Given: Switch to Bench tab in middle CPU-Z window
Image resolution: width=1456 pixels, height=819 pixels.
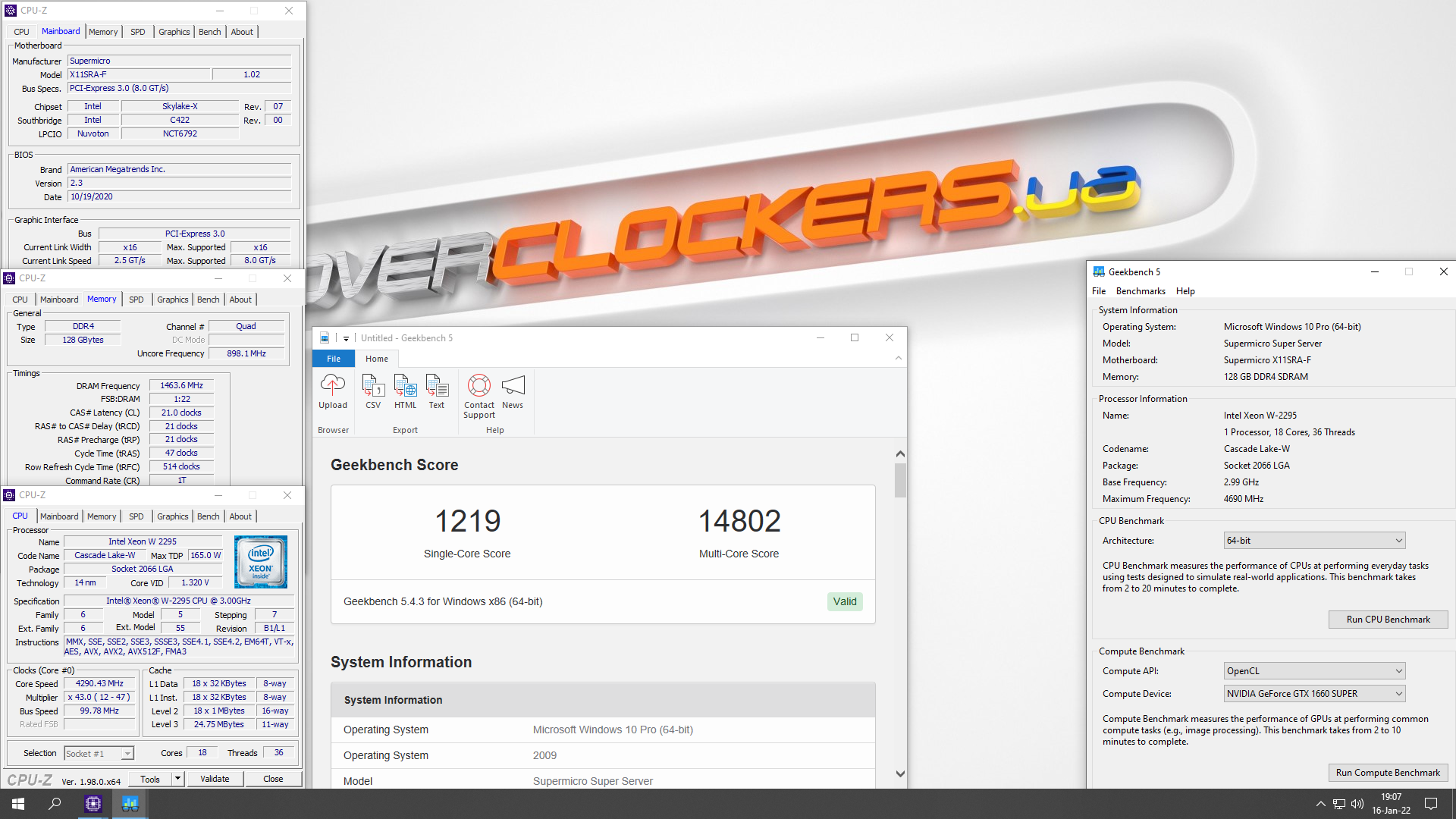Looking at the screenshot, I should click(x=209, y=300).
